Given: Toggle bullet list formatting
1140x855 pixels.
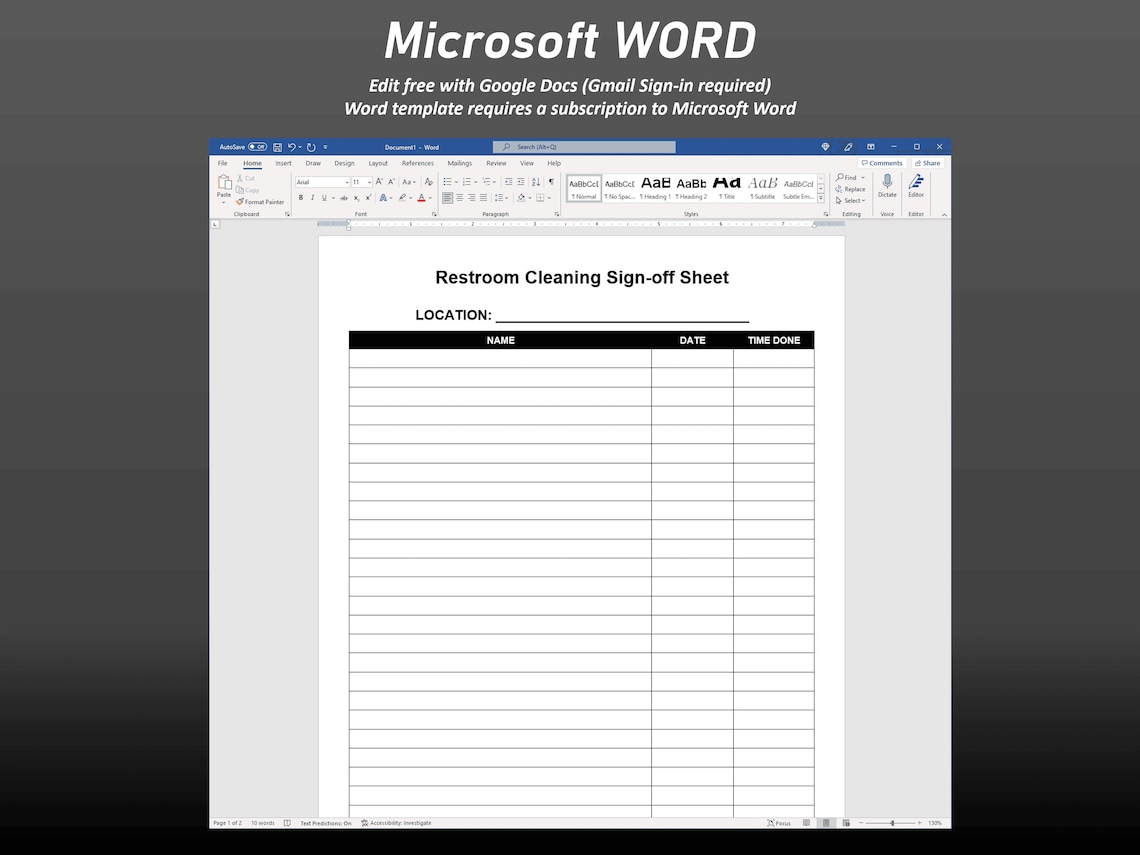Looking at the screenshot, I should pyautogui.click(x=447, y=181).
